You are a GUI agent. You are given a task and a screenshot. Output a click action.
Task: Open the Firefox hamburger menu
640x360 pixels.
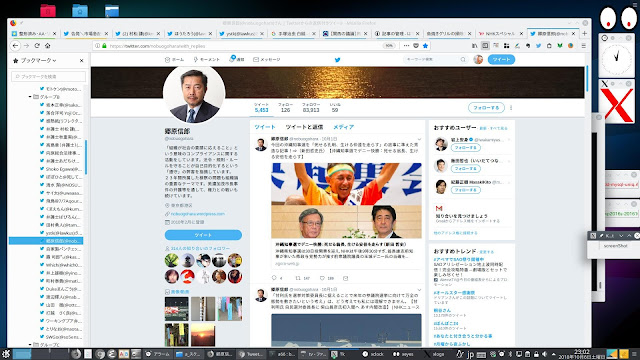coord(584,46)
